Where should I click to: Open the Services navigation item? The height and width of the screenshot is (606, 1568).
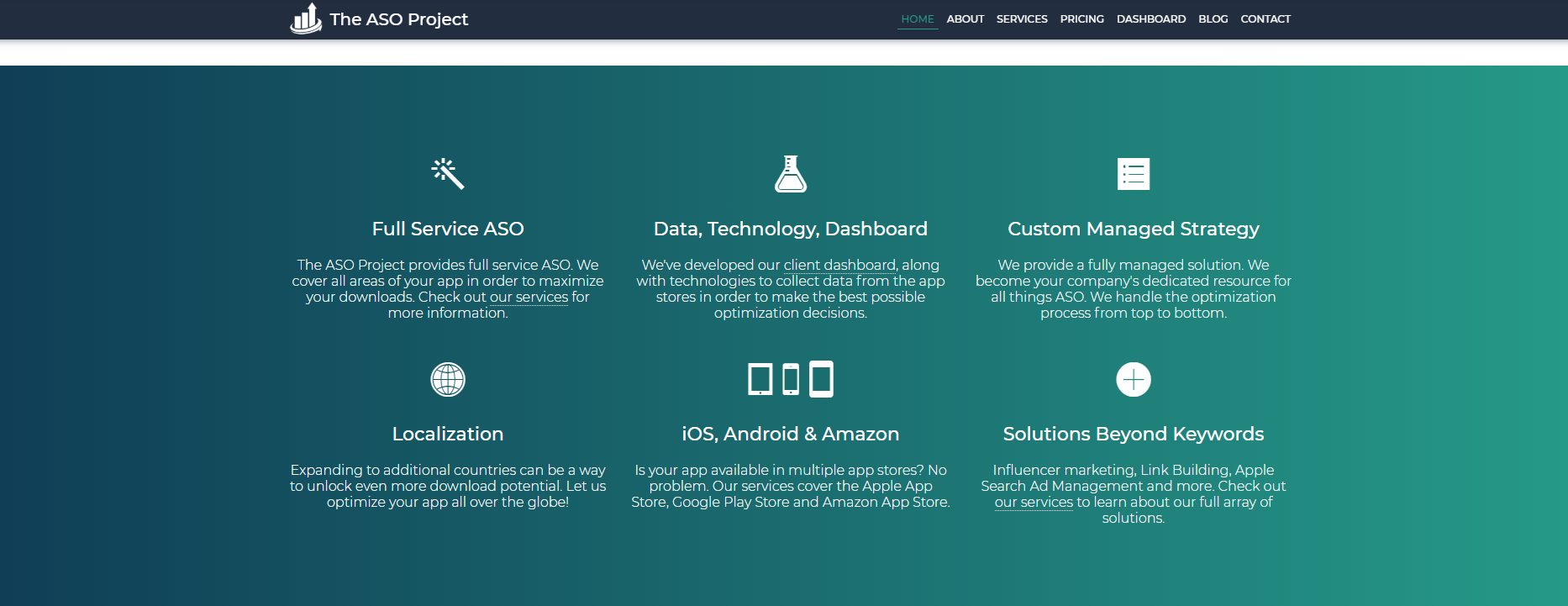point(1022,18)
